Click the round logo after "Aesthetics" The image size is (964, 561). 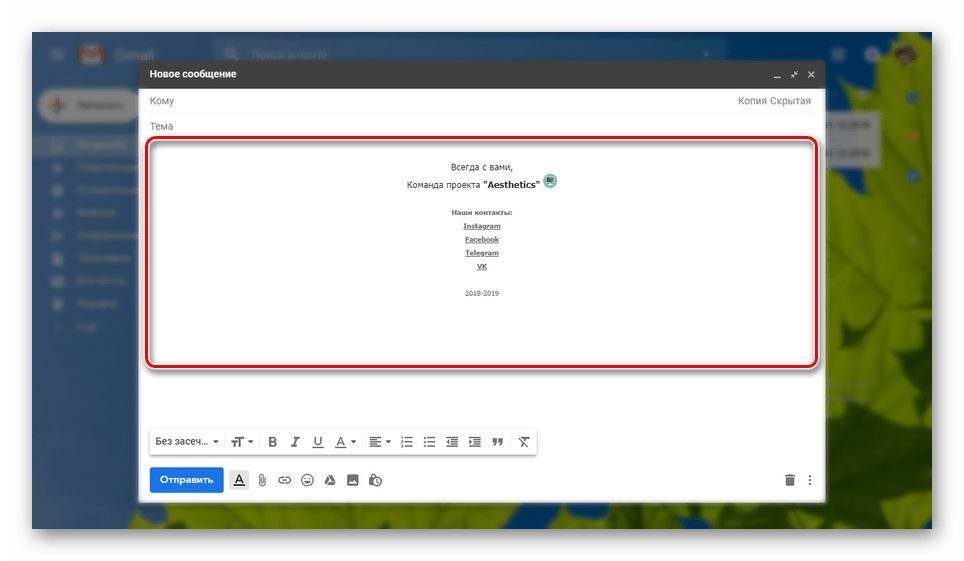[550, 181]
